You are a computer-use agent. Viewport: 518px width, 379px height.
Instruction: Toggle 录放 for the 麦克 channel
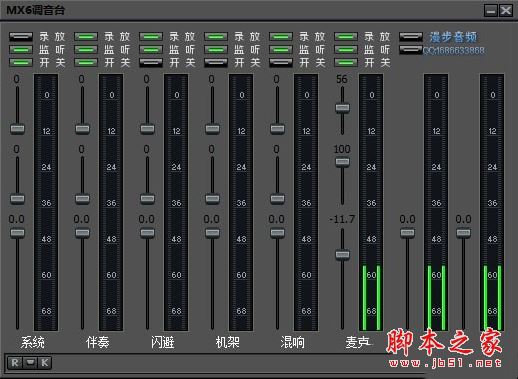click(346, 36)
